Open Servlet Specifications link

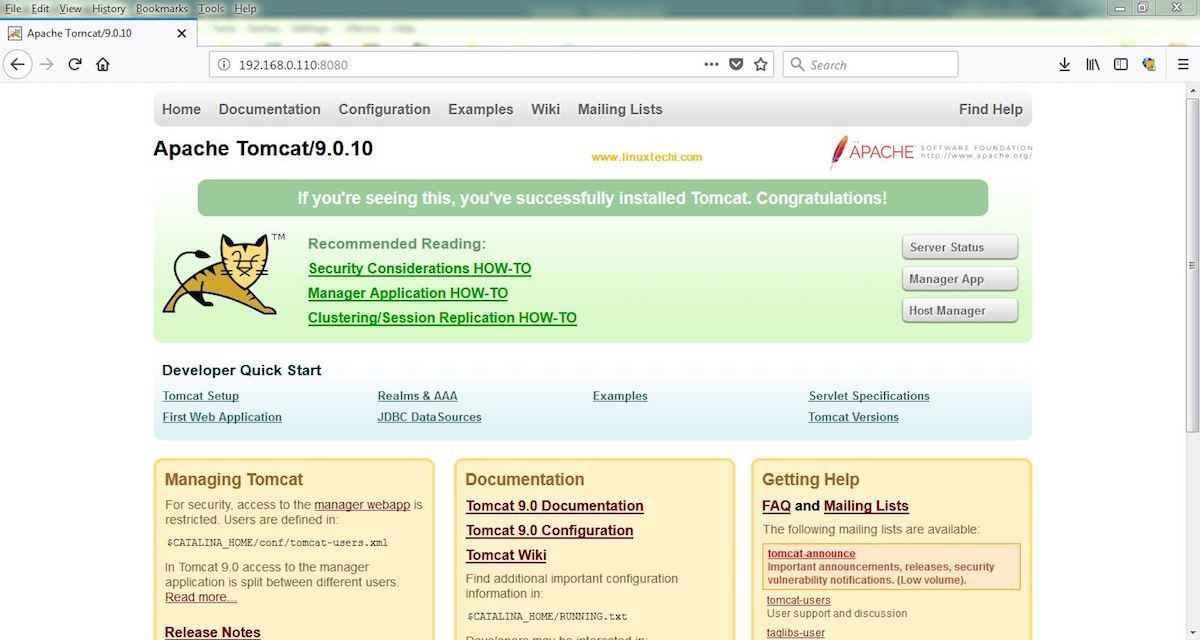click(869, 396)
